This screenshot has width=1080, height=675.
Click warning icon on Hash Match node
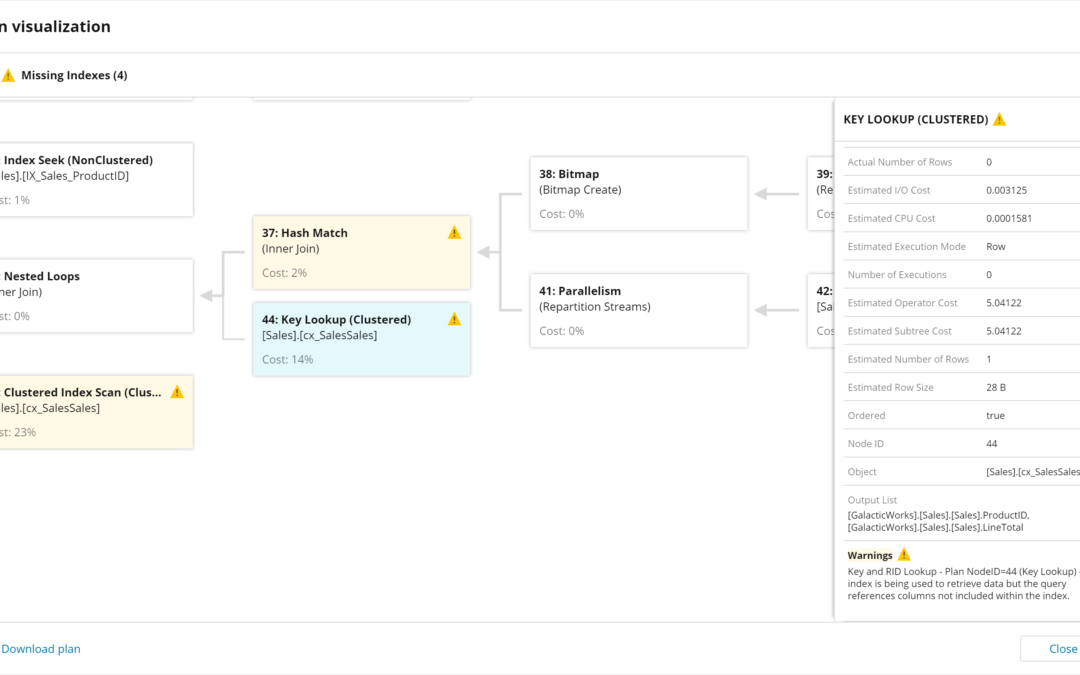[x=454, y=233]
